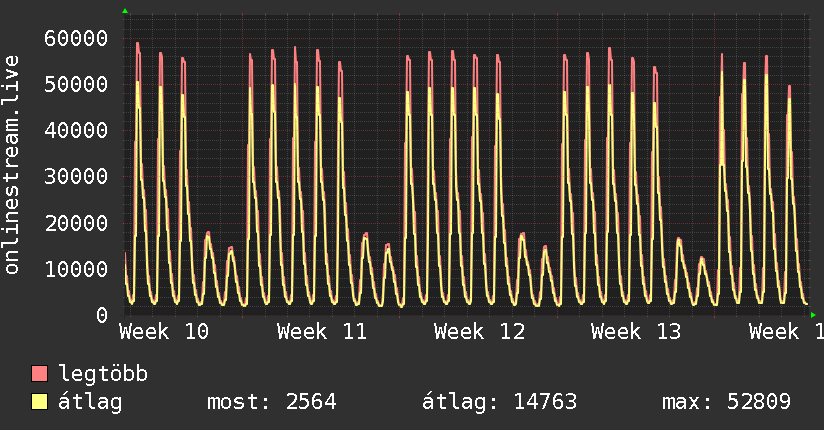The width and height of the screenshot is (824, 430).
Task: Click the green arrow at the x-axis end
Action: 813,315
